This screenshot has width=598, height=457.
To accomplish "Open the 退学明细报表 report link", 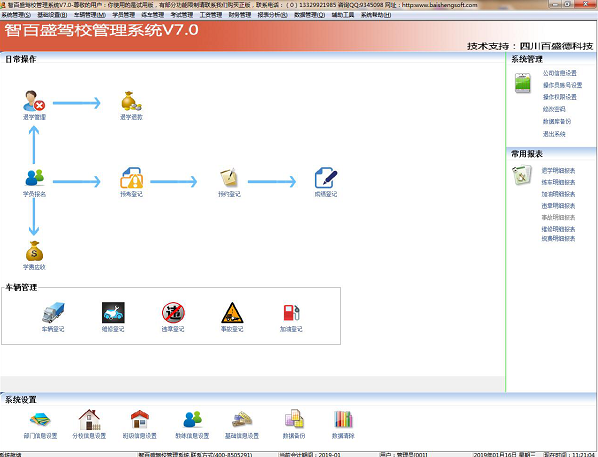I will (558, 171).
